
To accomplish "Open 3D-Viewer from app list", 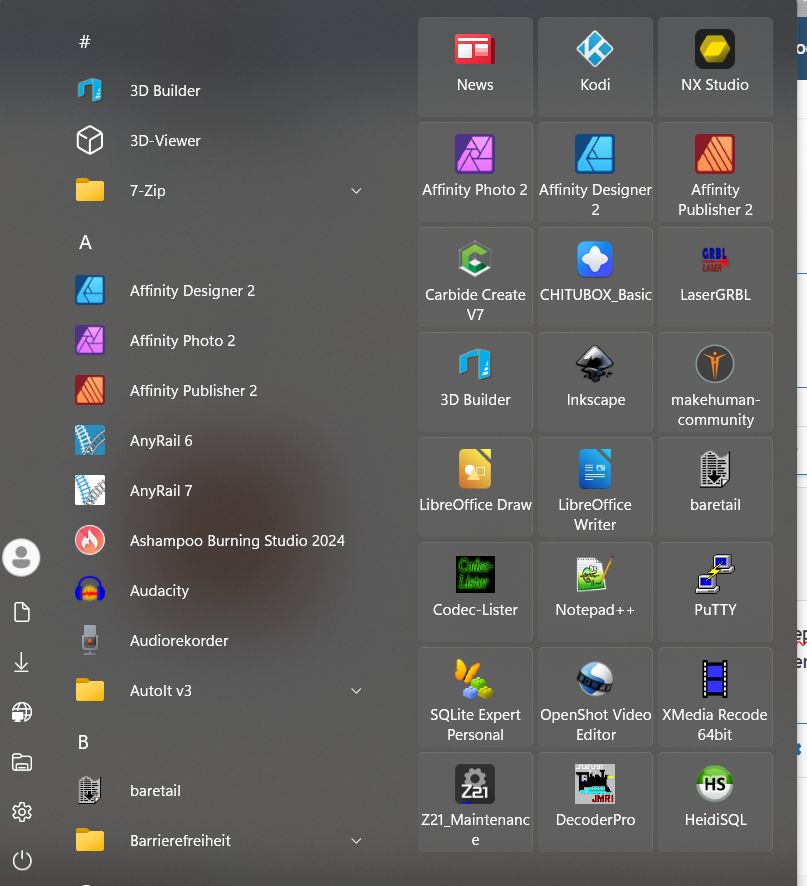I will coord(220,141).
